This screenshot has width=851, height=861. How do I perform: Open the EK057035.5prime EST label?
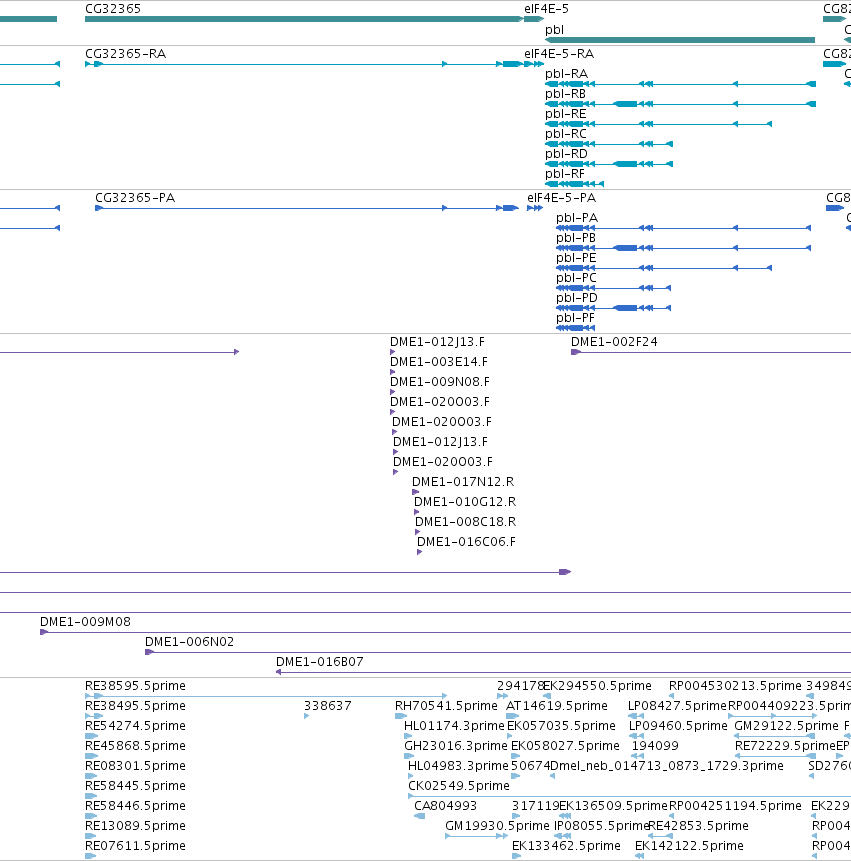561,726
